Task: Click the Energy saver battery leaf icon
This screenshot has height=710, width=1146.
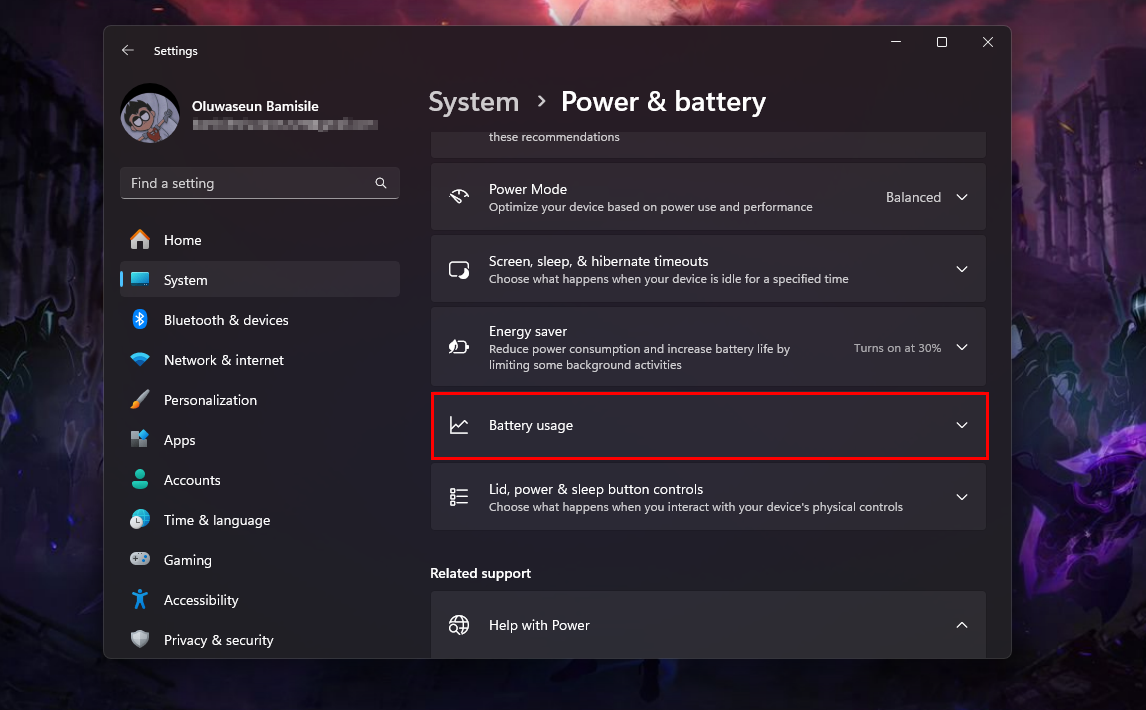Action: tap(459, 347)
